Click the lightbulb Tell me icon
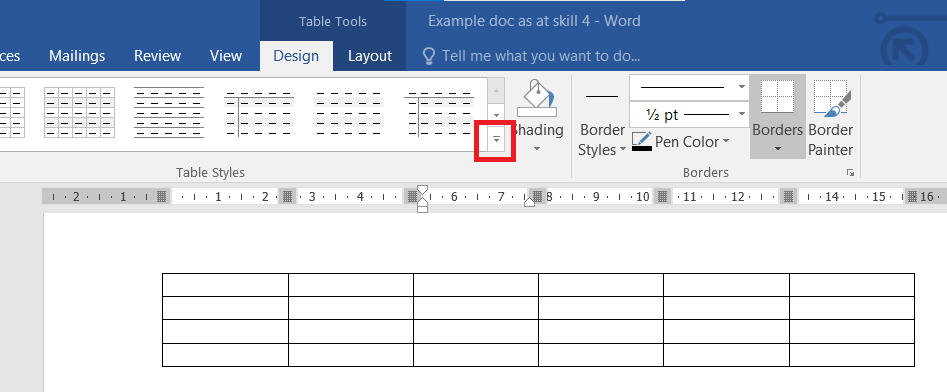The image size is (947, 392). (428, 56)
